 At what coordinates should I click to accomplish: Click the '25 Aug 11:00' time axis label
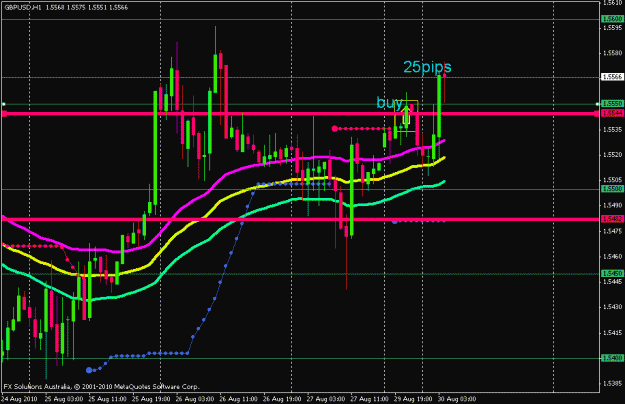point(108,399)
